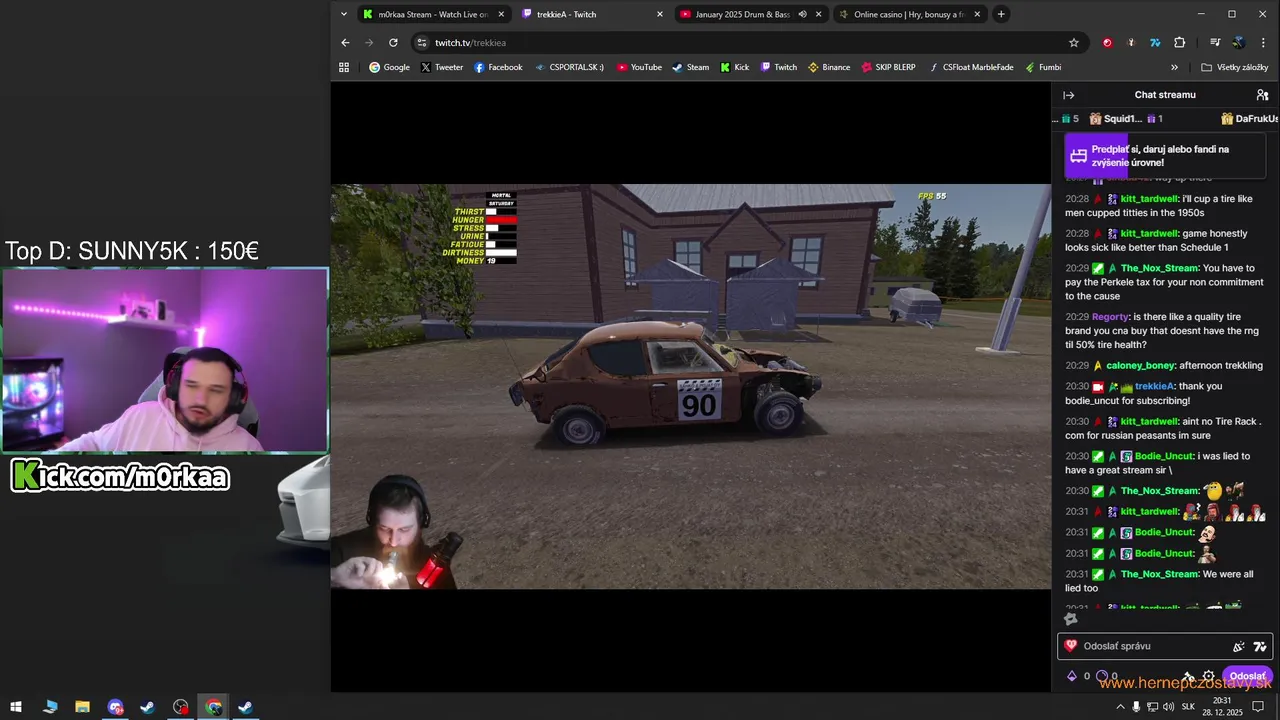
Task: Open the SKIP BLERP bookmark
Action: 888,67
